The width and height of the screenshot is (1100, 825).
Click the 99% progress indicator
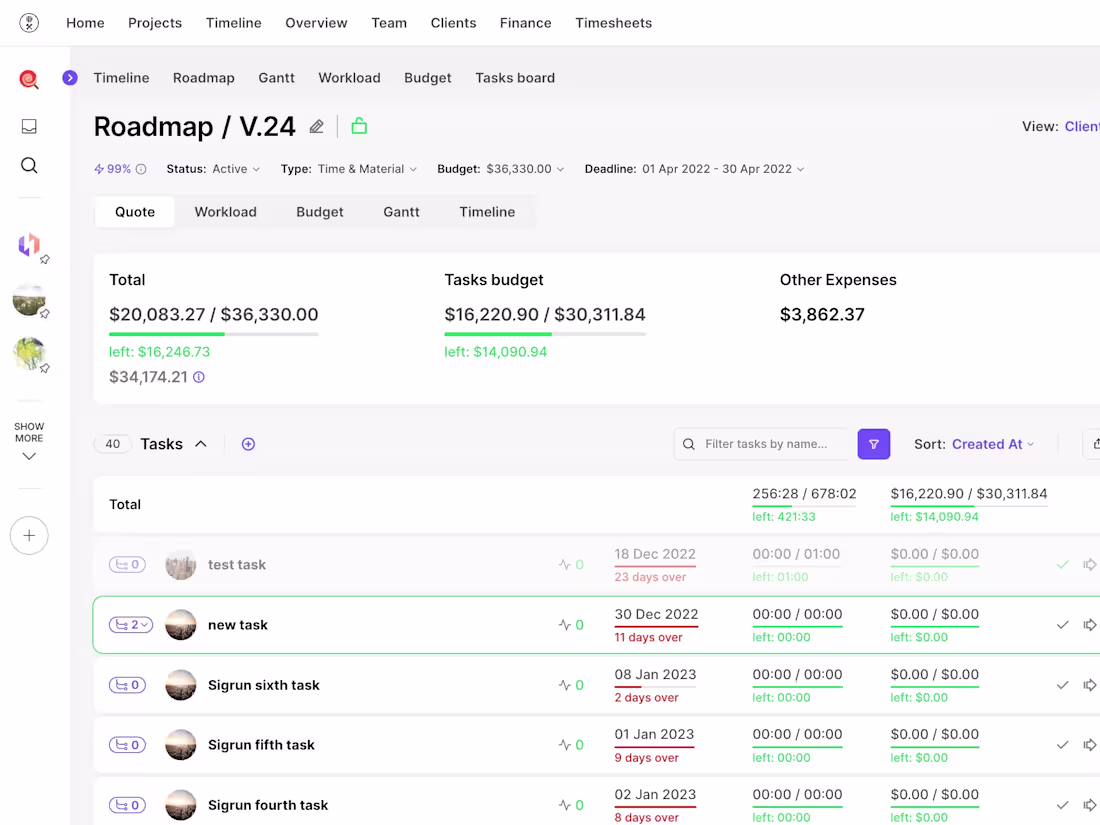(112, 169)
